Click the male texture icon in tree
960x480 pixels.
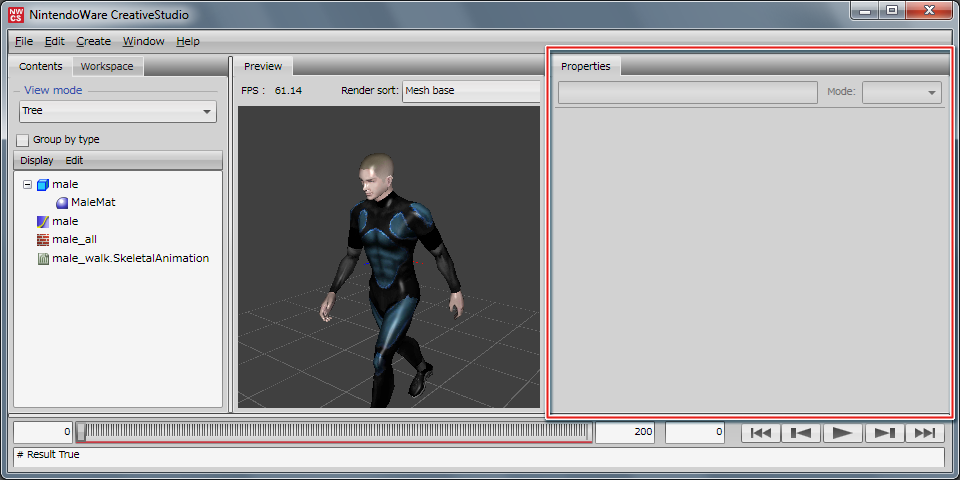point(42,221)
